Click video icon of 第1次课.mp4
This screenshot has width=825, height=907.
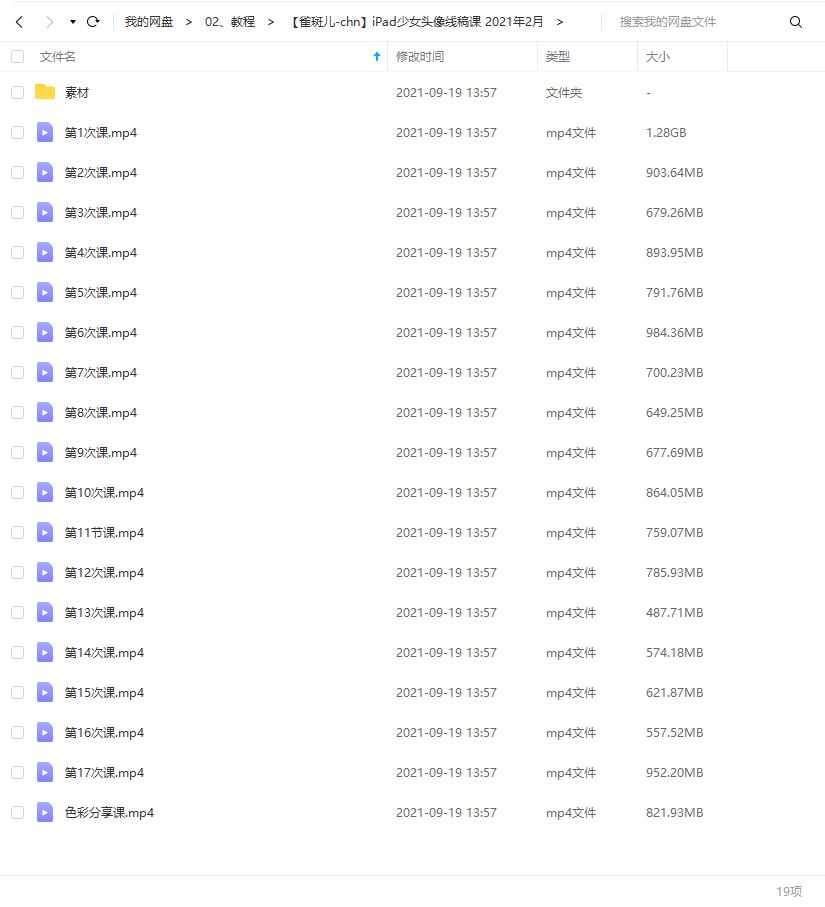point(45,132)
